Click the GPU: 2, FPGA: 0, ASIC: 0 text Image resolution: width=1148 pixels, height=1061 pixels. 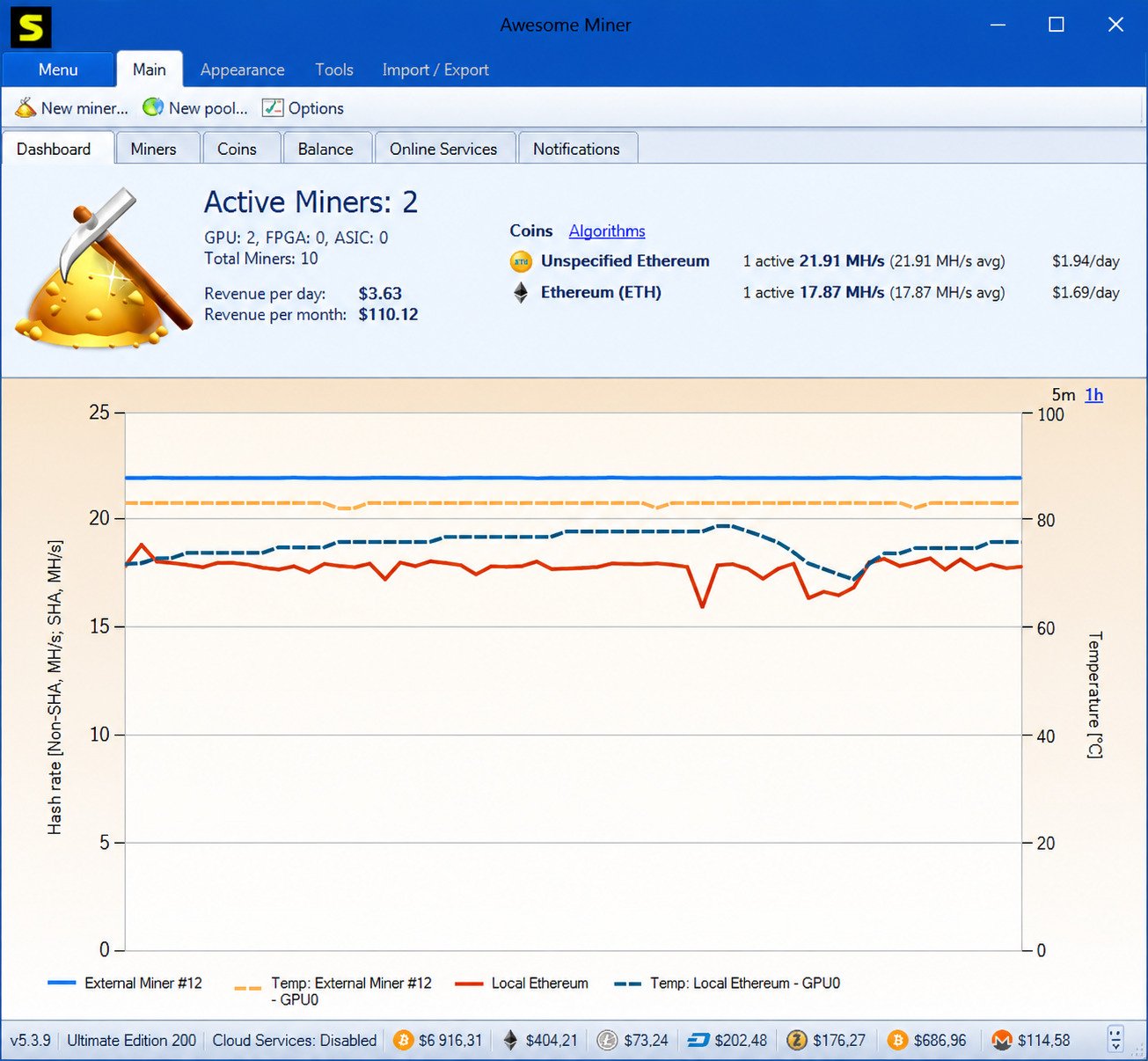click(296, 237)
